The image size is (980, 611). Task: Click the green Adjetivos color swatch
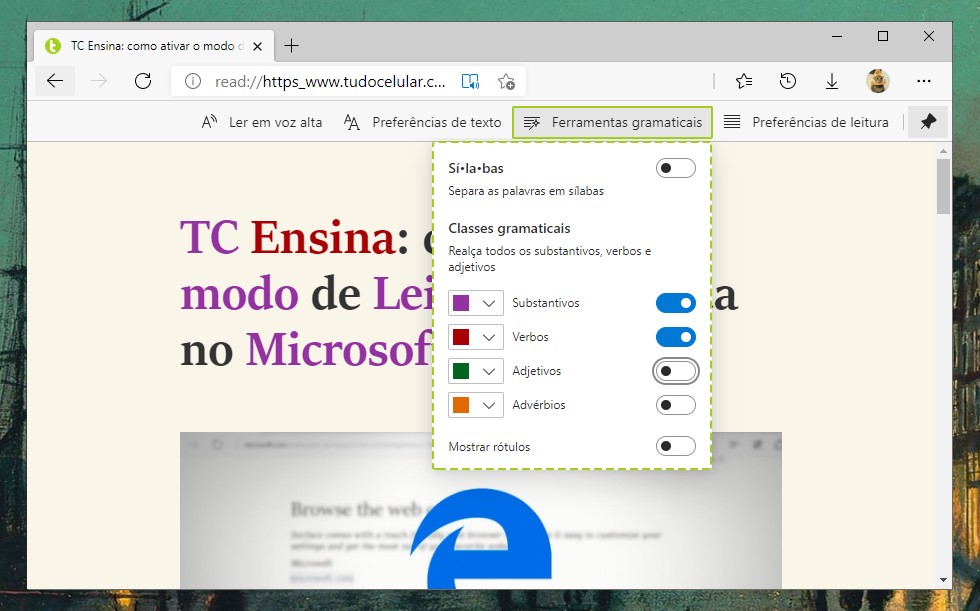point(461,371)
